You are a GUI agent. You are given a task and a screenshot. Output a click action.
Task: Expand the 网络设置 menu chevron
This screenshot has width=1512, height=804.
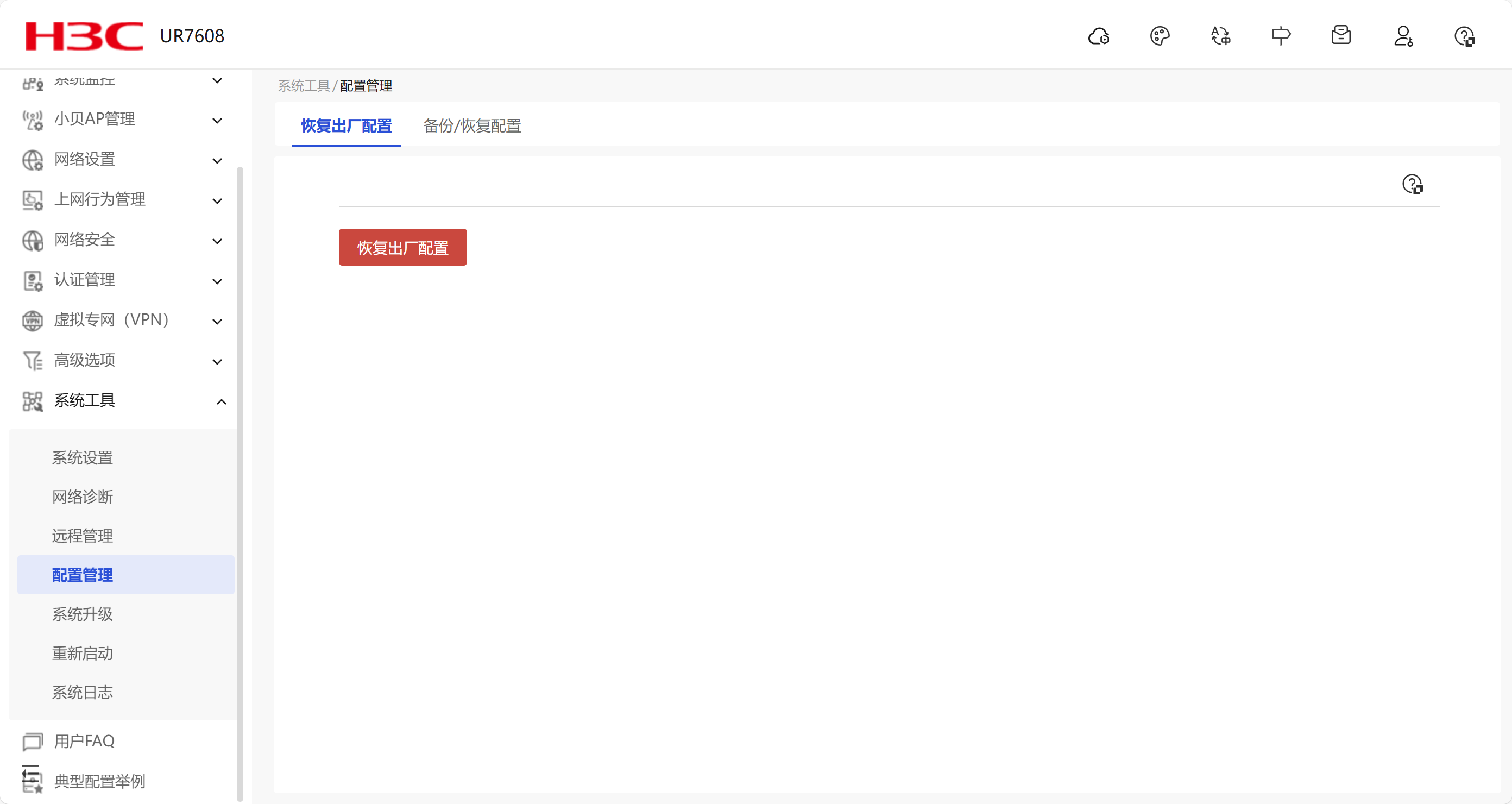pos(217,160)
